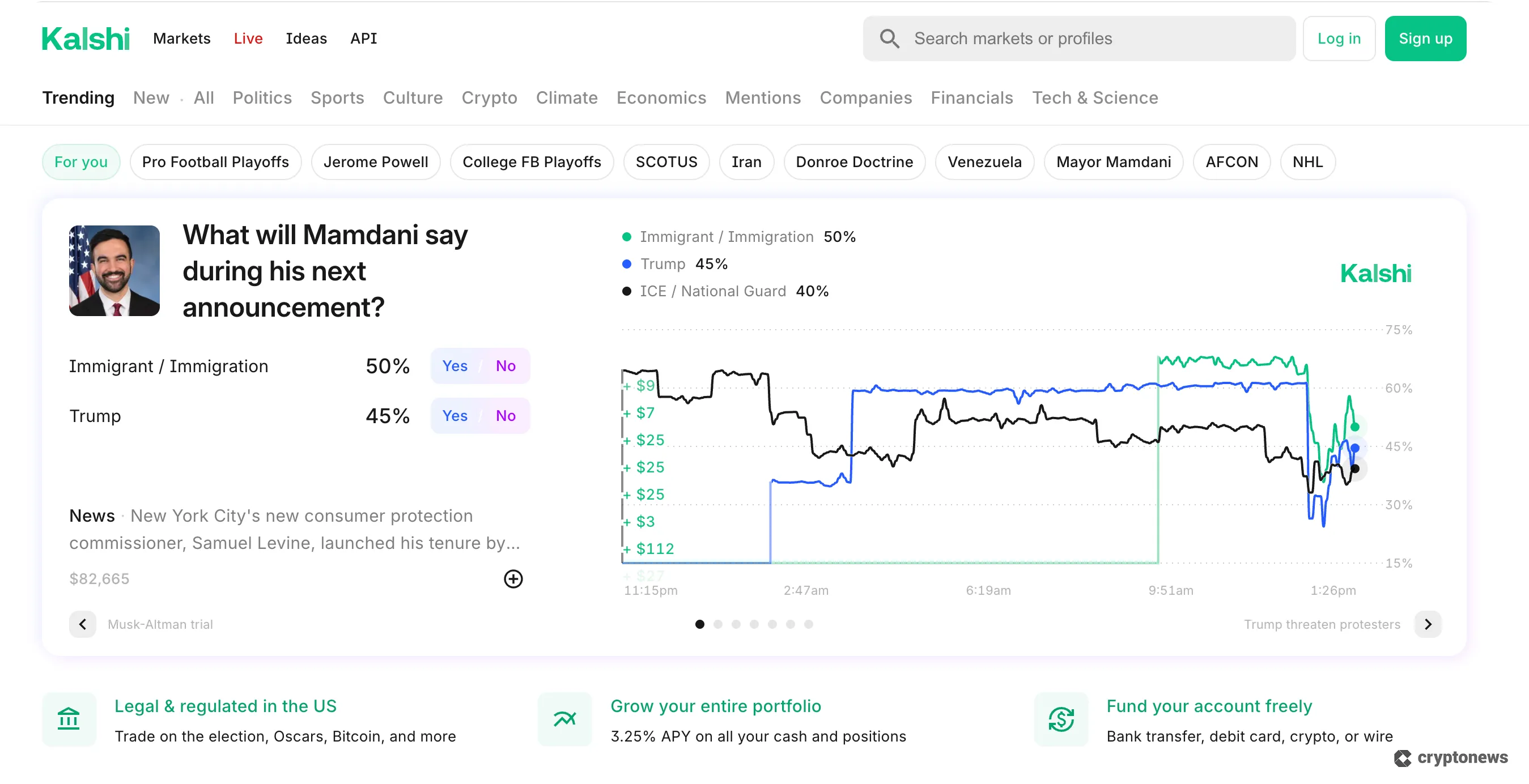Select the For you filter chip
Screen dimensions: 1529x784
click(x=81, y=162)
